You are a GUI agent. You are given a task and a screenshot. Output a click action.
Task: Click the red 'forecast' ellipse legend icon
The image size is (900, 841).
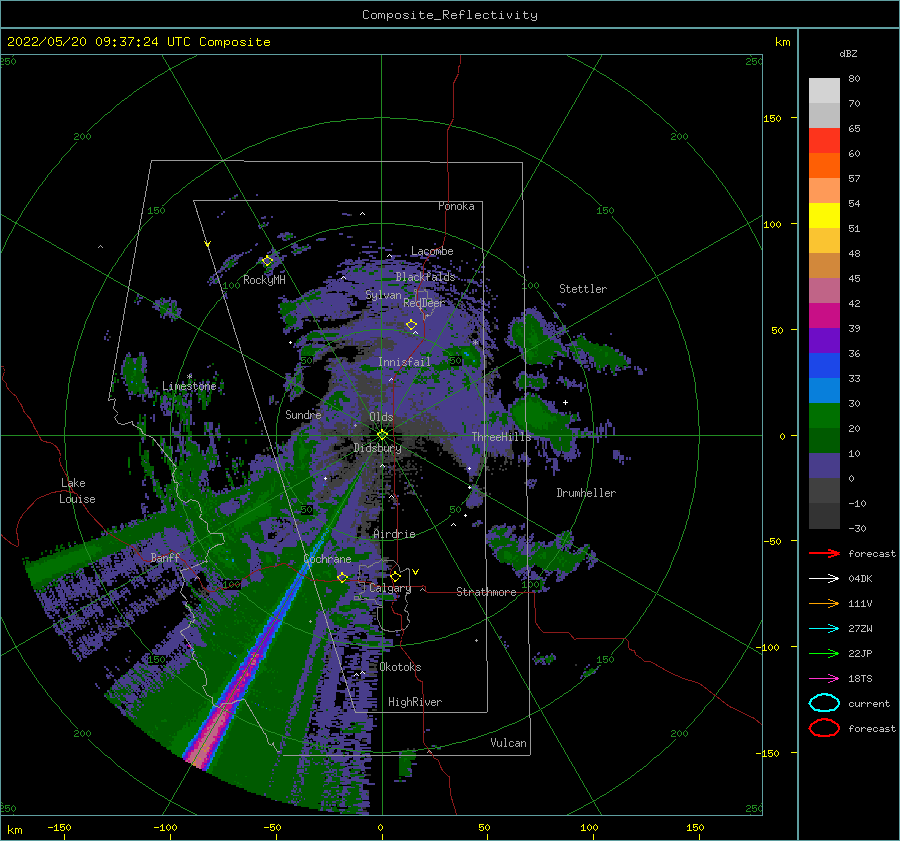(x=824, y=728)
